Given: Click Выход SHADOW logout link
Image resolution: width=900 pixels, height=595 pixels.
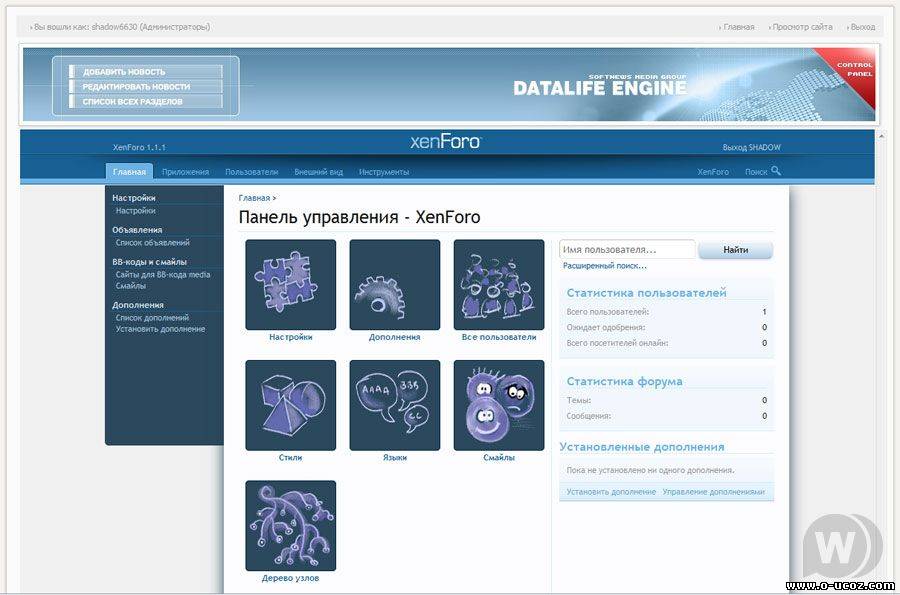Looking at the screenshot, I should (751, 147).
